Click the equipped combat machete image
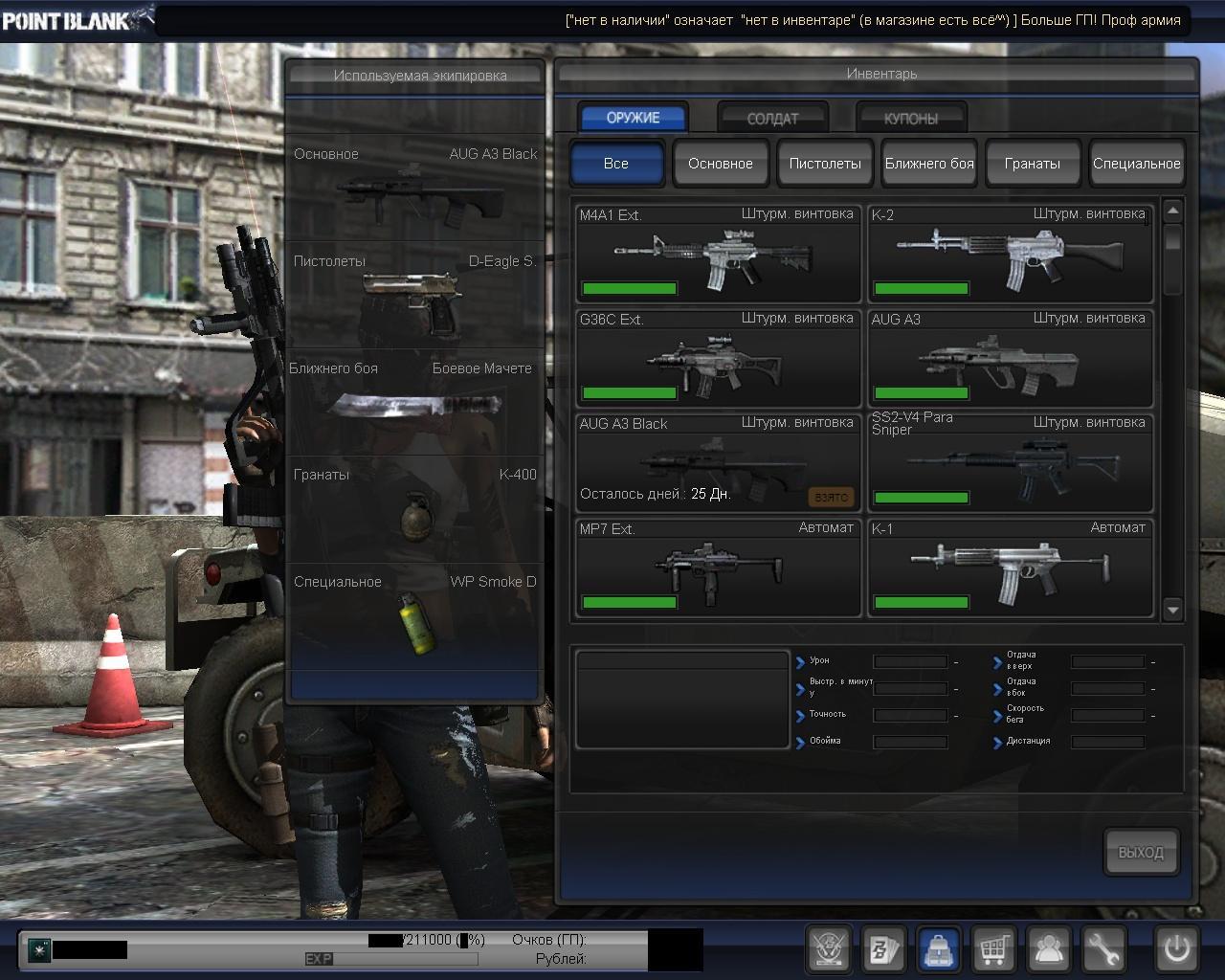Viewport: 1225px width, 980px height. pos(415,404)
